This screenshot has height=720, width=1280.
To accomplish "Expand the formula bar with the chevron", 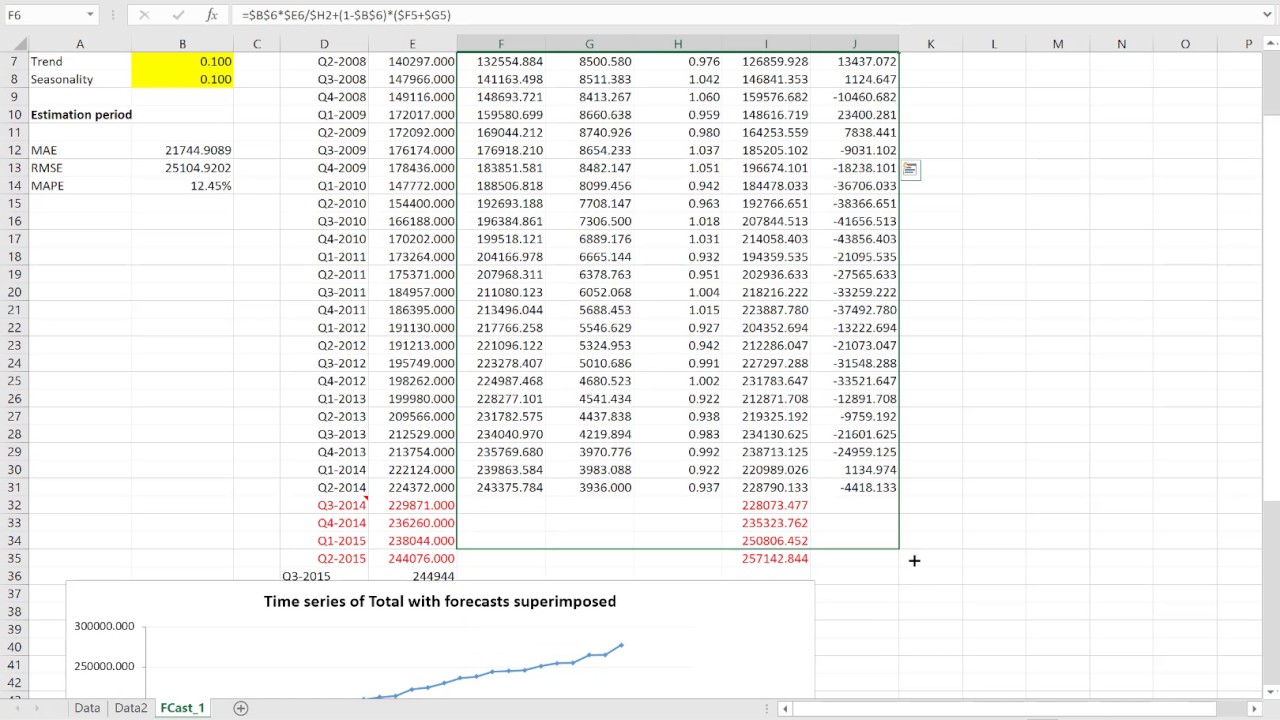I will pos(1267,15).
